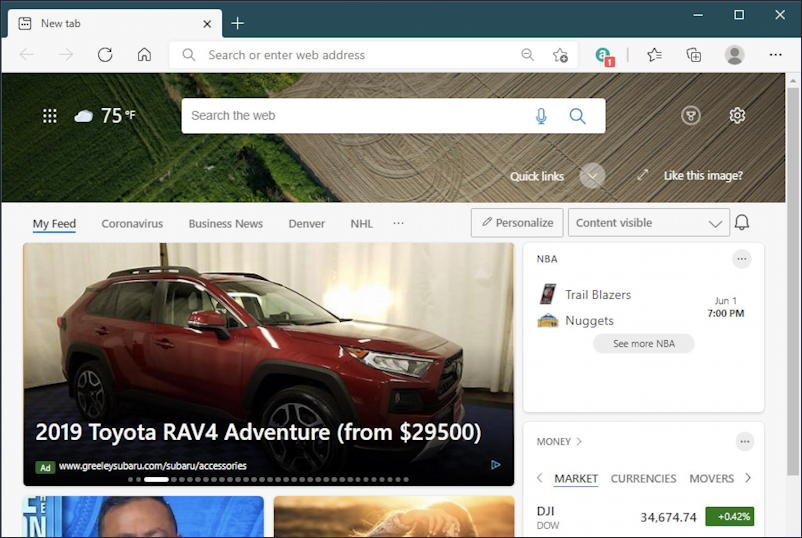The image size is (802, 538).
Task: Open page settings gear icon
Action: click(x=737, y=115)
